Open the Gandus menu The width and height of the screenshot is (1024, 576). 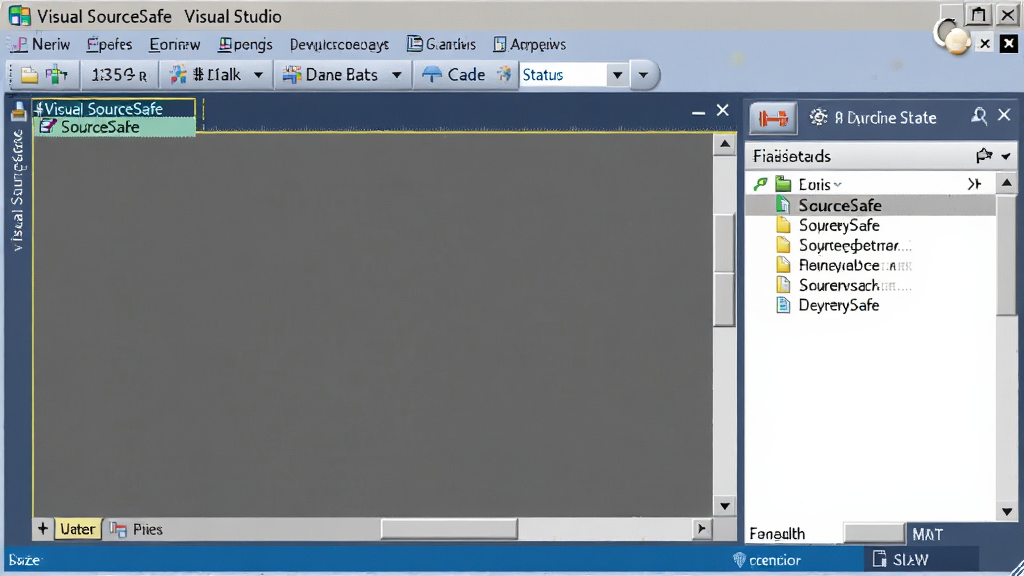(441, 44)
